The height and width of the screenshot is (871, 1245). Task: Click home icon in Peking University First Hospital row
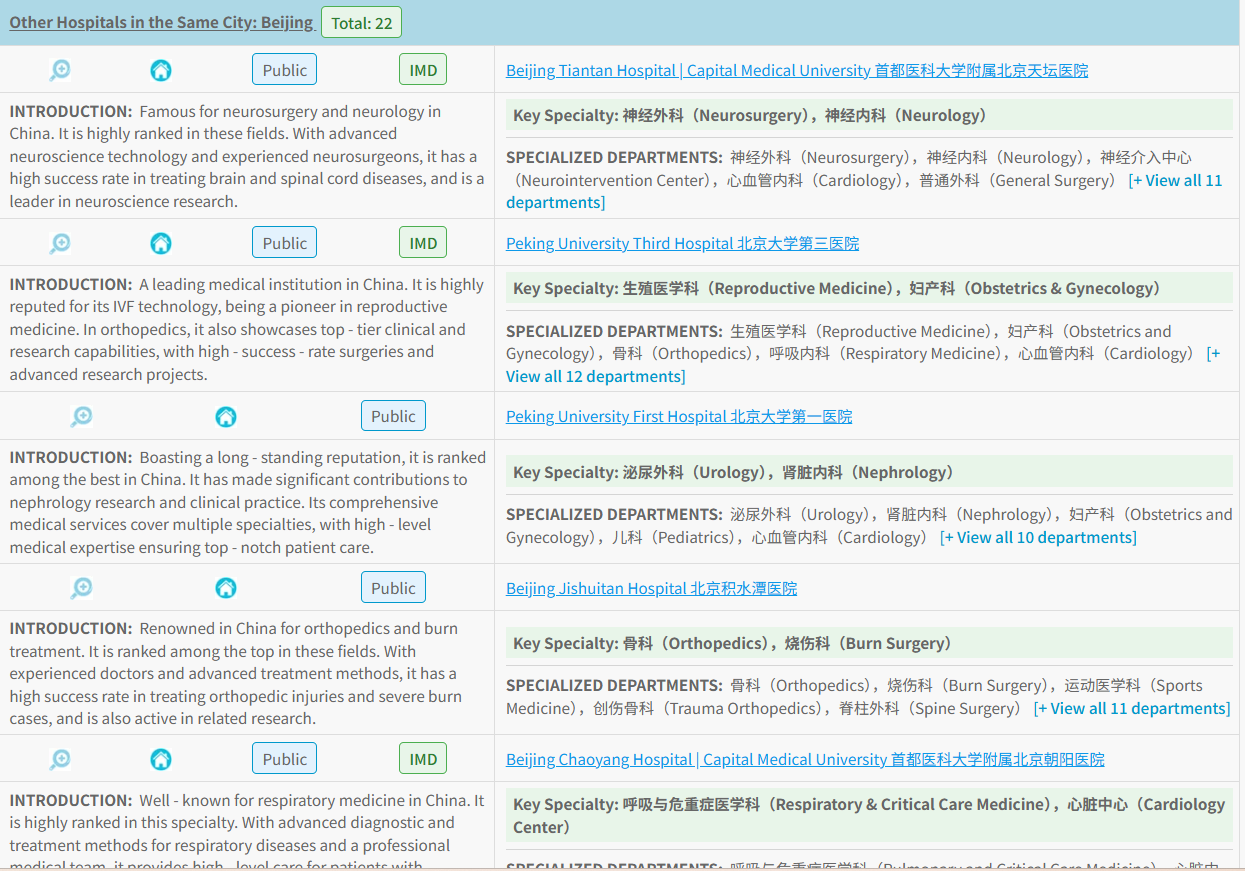click(226, 416)
